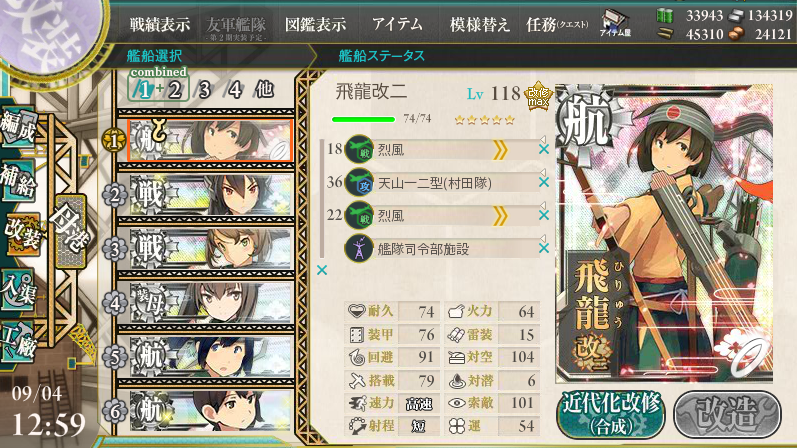The width and height of the screenshot is (798, 448).
Task: Remove 天山一二型(村田隊) using its X mark
Action: tap(544, 182)
